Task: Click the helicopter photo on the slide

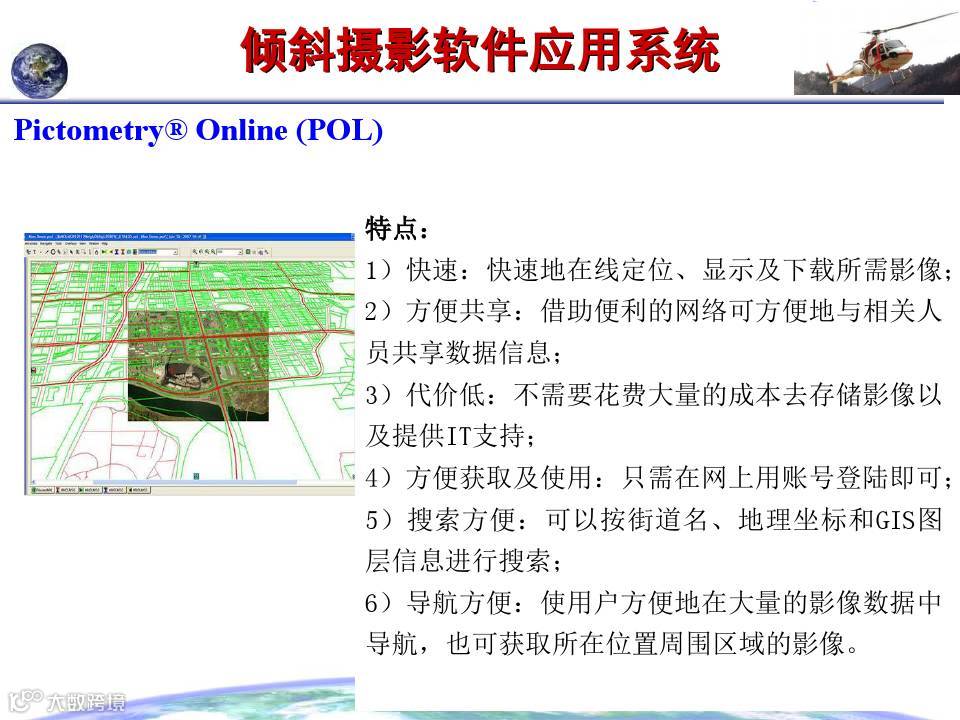Action: (x=876, y=51)
